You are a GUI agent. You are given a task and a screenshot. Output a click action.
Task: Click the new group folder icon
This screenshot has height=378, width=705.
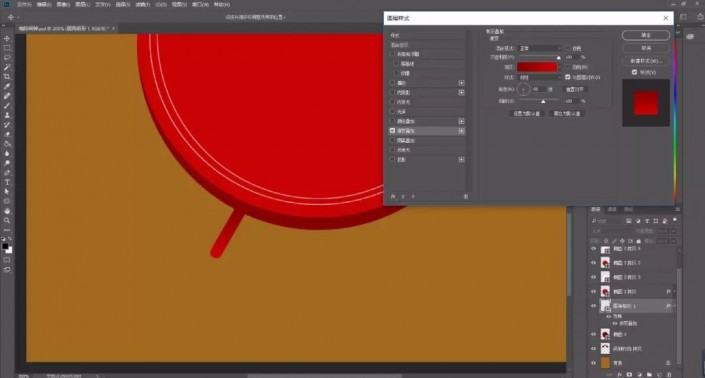[x=649, y=374]
